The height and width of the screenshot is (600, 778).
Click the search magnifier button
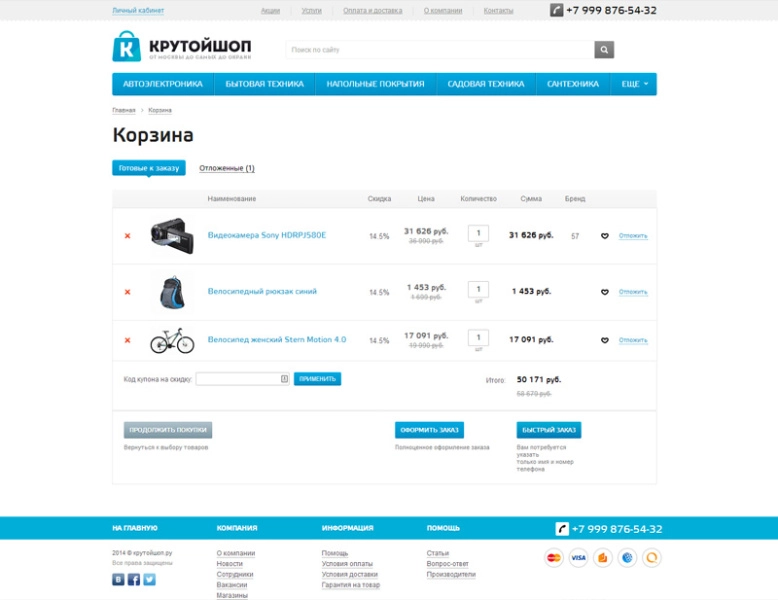coord(604,50)
